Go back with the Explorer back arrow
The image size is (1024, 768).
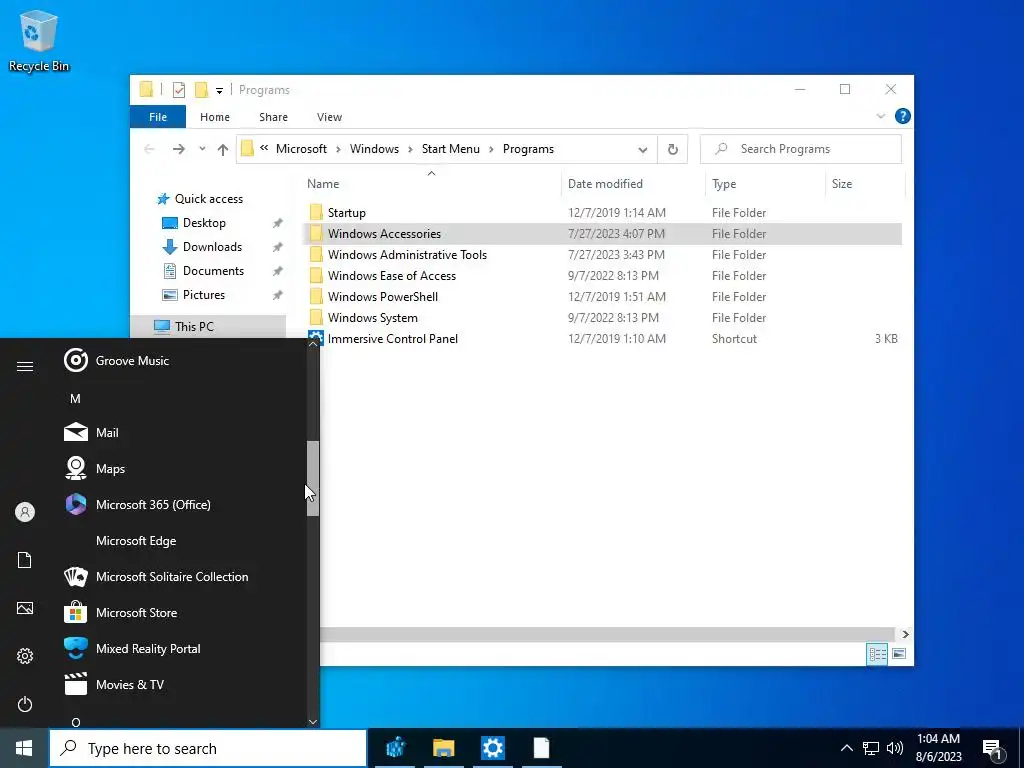click(150, 149)
